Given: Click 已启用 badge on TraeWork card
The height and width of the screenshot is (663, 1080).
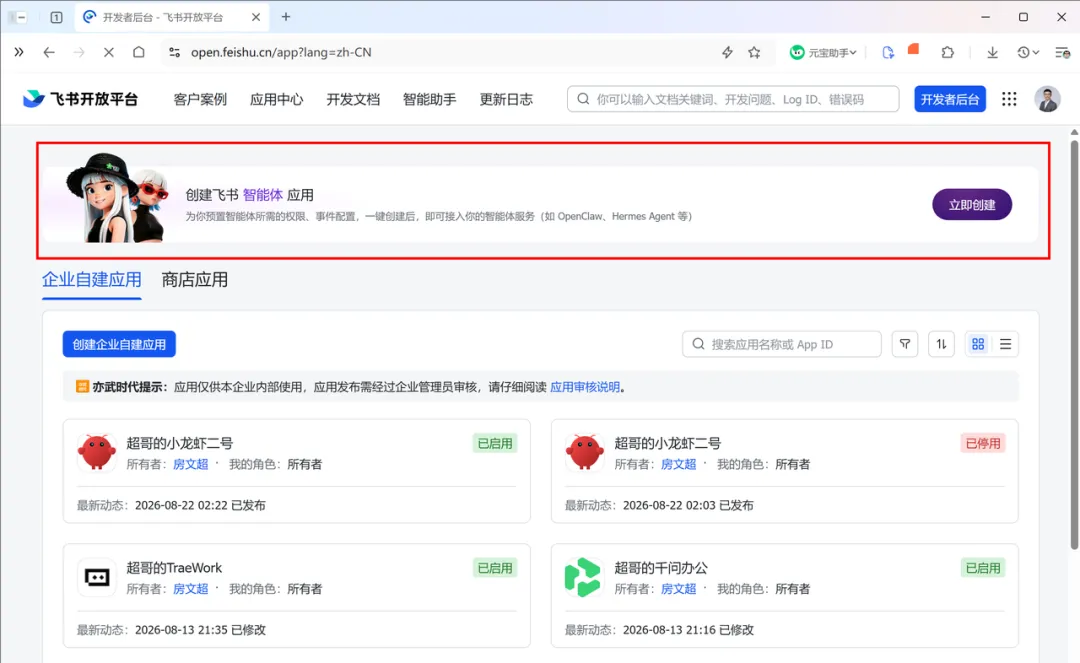Looking at the screenshot, I should (x=495, y=568).
